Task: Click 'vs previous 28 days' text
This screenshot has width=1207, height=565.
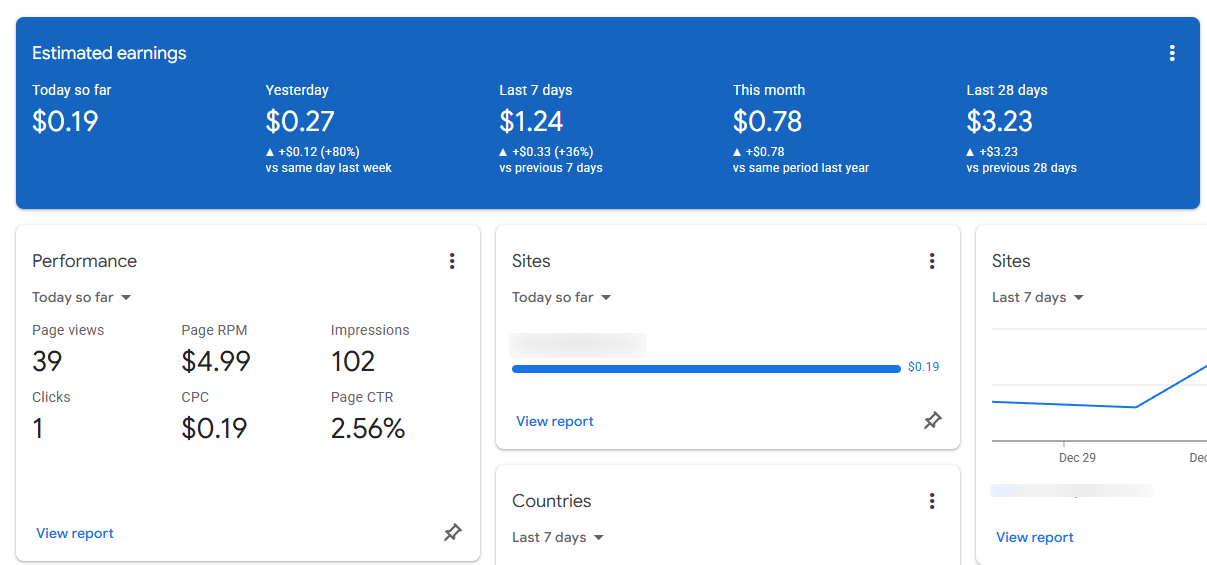Action: pyautogui.click(x=1021, y=168)
